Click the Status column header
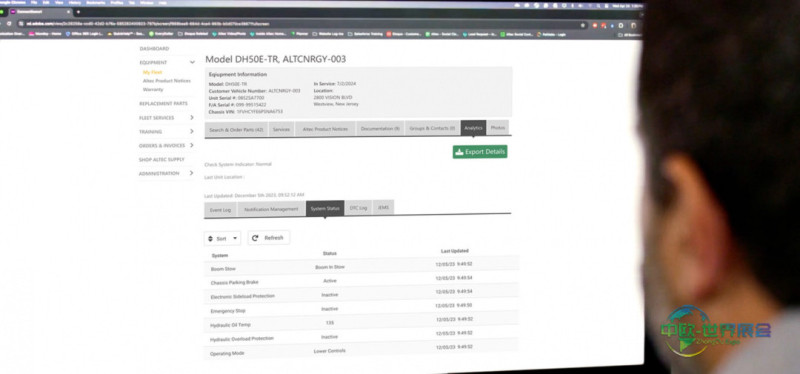This screenshot has height=374, width=800. (330, 253)
